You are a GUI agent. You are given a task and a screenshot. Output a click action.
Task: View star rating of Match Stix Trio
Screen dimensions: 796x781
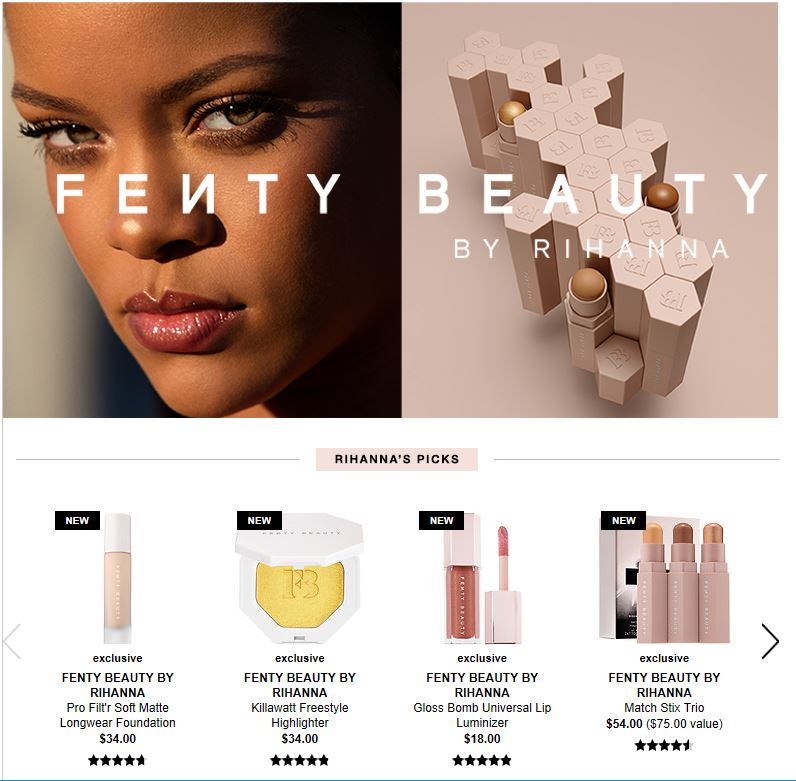point(664,745)
